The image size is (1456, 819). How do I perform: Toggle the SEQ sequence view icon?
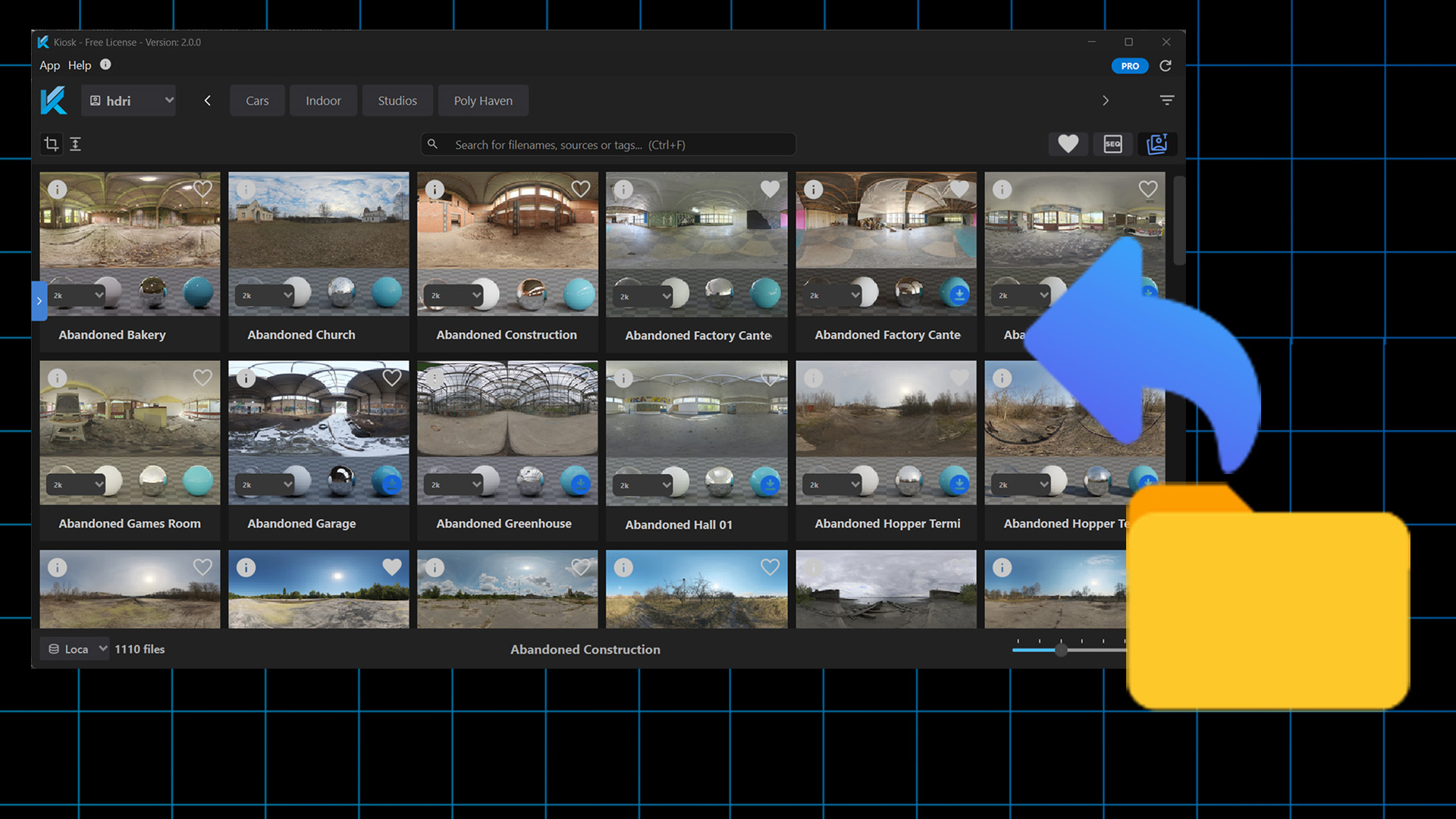[1112, 144]
